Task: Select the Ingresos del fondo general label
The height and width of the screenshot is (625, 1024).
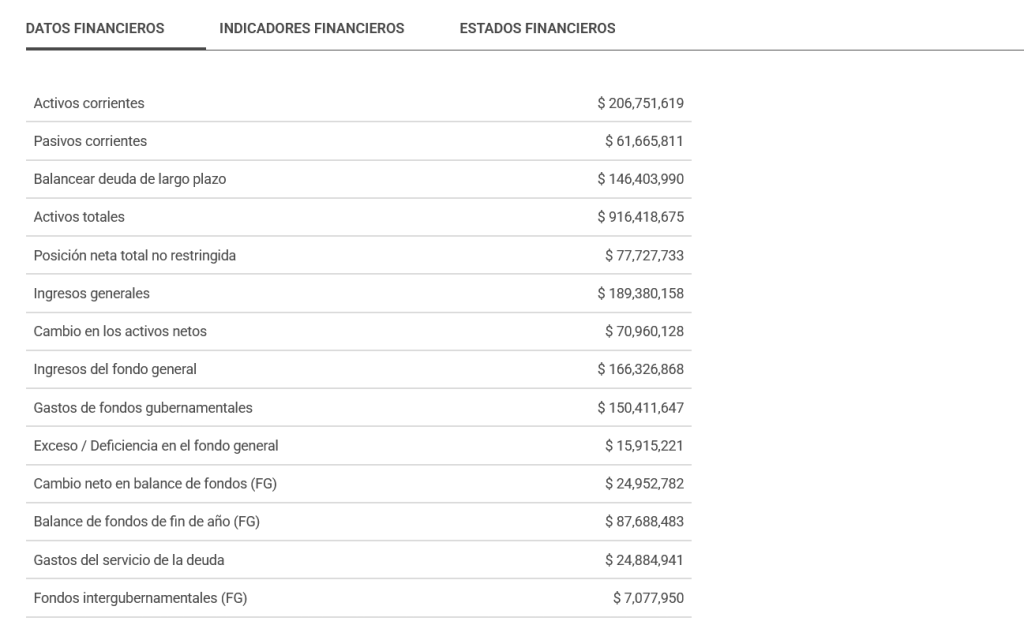Action: tap(115, 369)
